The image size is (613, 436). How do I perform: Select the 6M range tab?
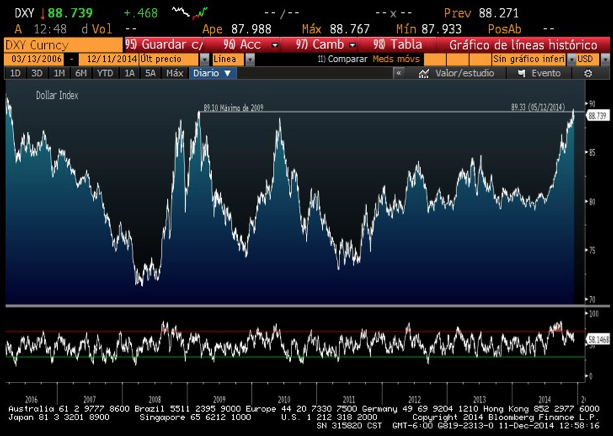point(81,73)
